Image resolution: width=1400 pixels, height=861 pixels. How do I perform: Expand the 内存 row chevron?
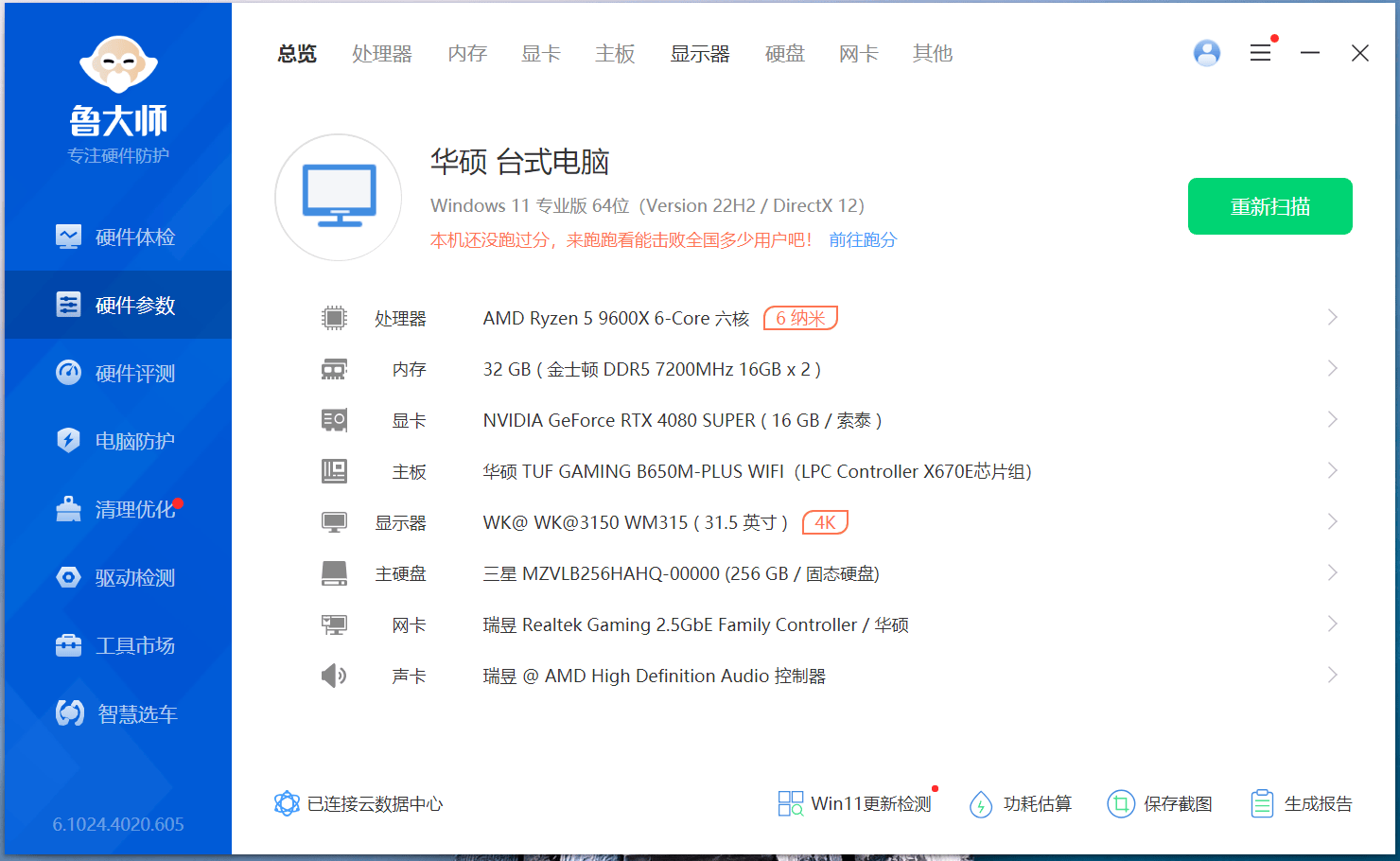coord(1332,368)
